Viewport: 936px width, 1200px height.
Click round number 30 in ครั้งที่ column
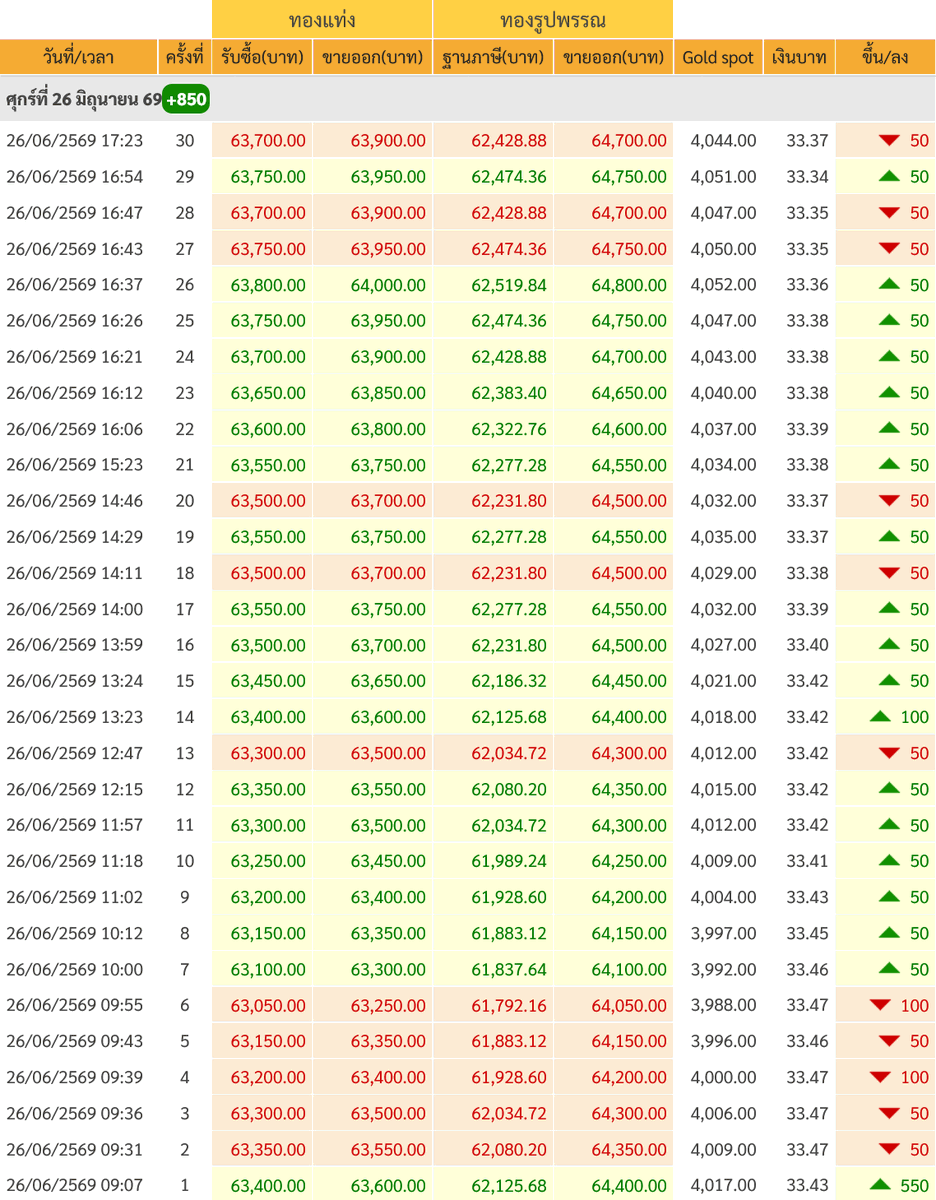tap(185, 141)
